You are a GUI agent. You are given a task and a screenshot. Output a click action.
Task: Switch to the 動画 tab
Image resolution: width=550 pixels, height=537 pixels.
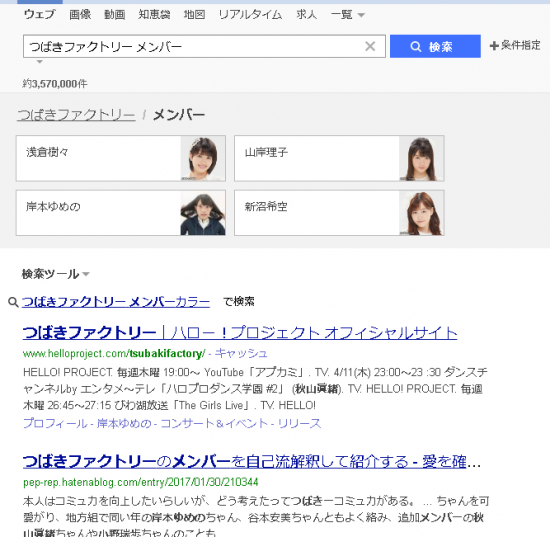[115, 14]
